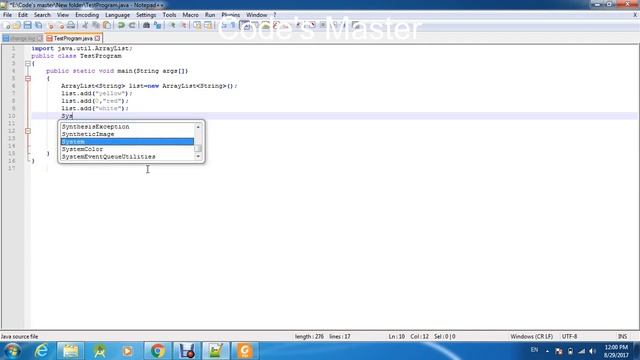Click the 'Windows (CR LF)' status bar entry
This screenshot has height=360, width=640.
531,336
